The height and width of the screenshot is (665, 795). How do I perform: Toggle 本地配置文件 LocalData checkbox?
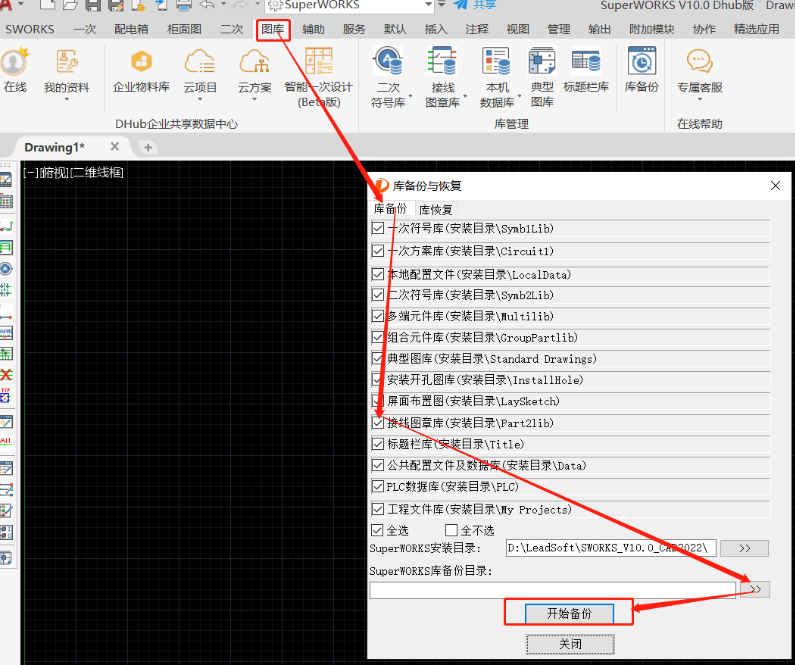(378, 274)
